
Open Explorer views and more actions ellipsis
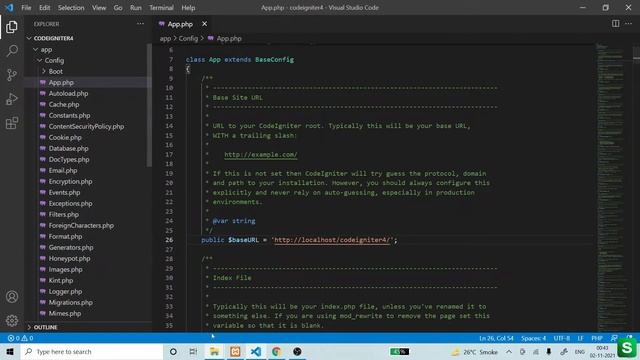(x=140, y=24)
